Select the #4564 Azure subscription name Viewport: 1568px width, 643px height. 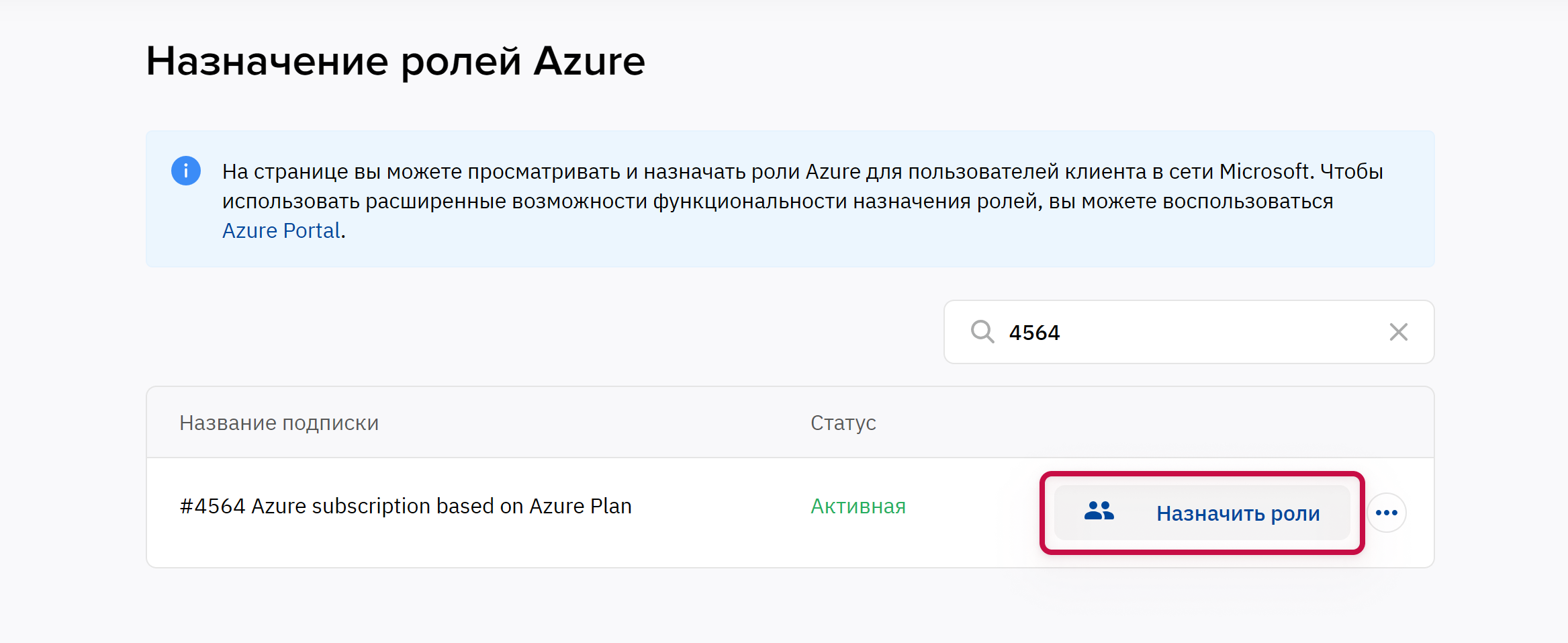pos(406,506)
